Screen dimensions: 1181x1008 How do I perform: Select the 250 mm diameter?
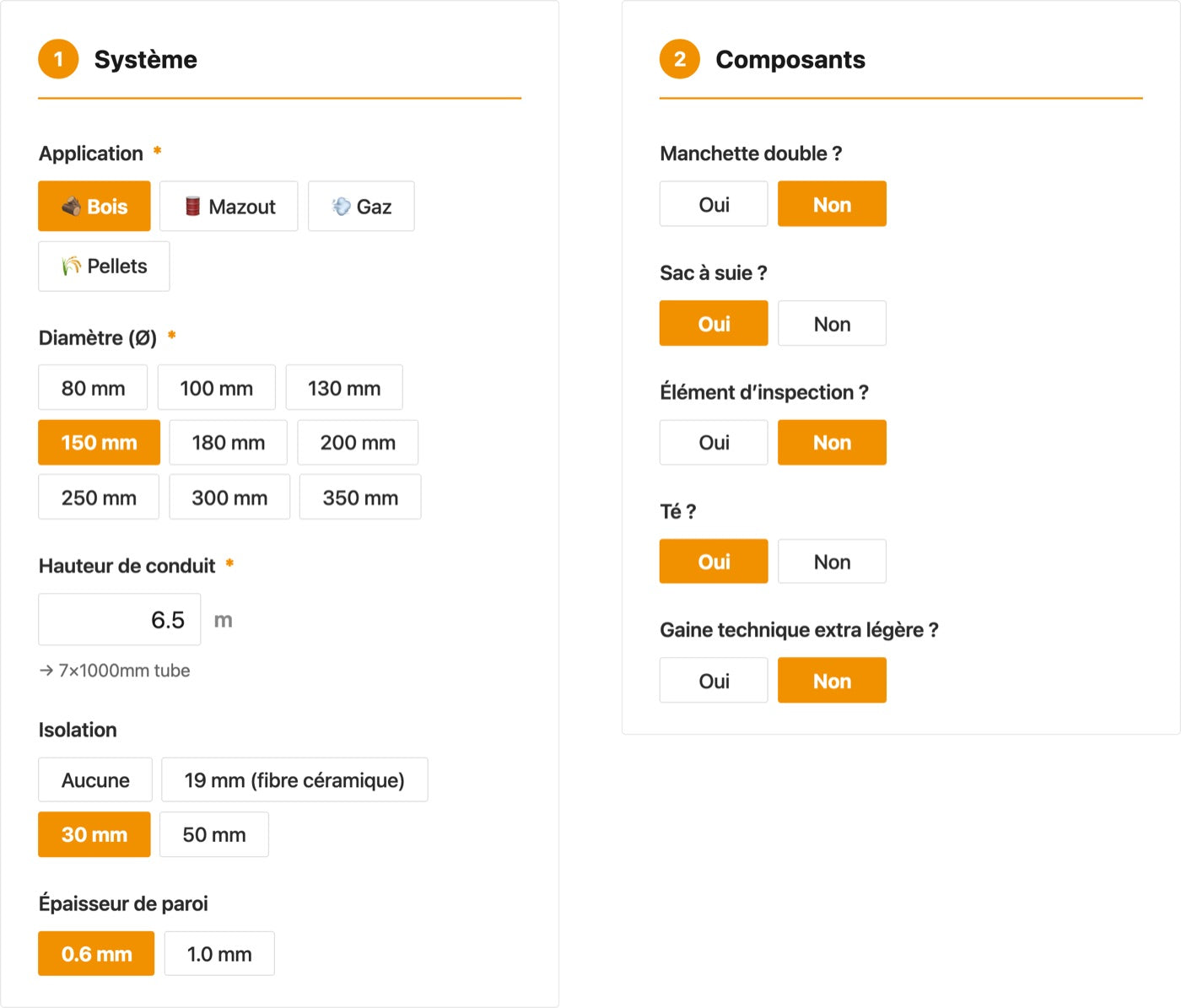pos(99,498)
